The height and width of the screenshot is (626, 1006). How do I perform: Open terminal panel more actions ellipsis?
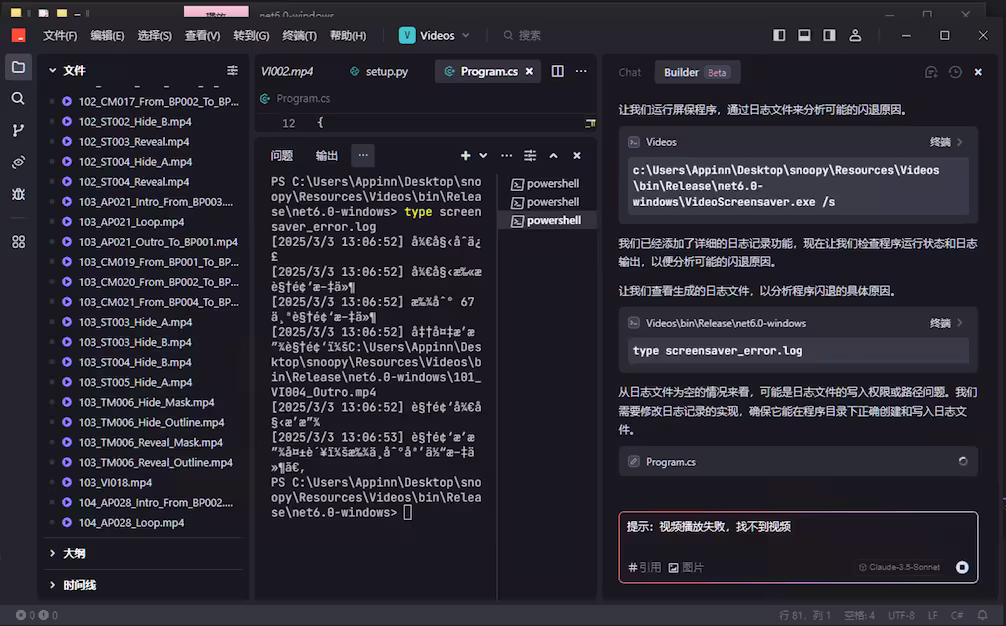[506, 155]
